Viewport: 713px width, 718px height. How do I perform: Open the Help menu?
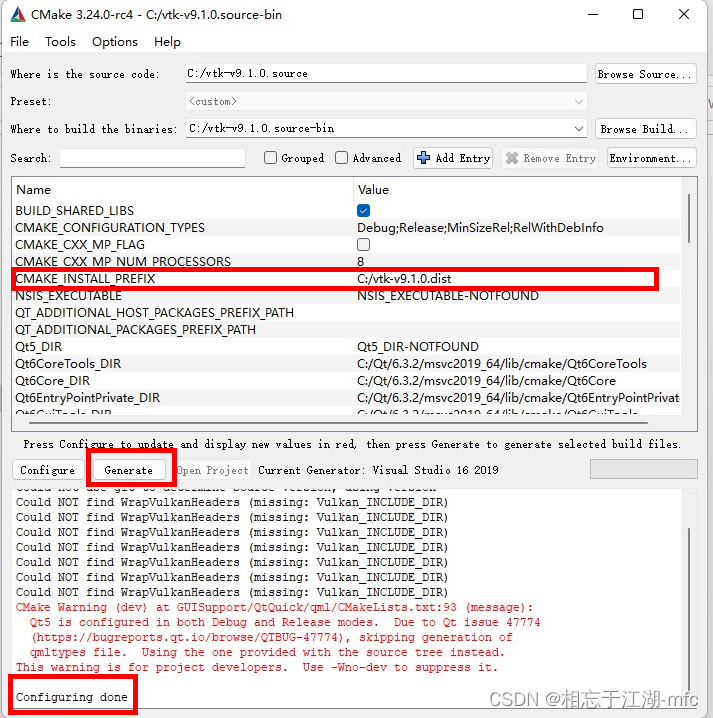pyautogui.click(x=167, y=42)
